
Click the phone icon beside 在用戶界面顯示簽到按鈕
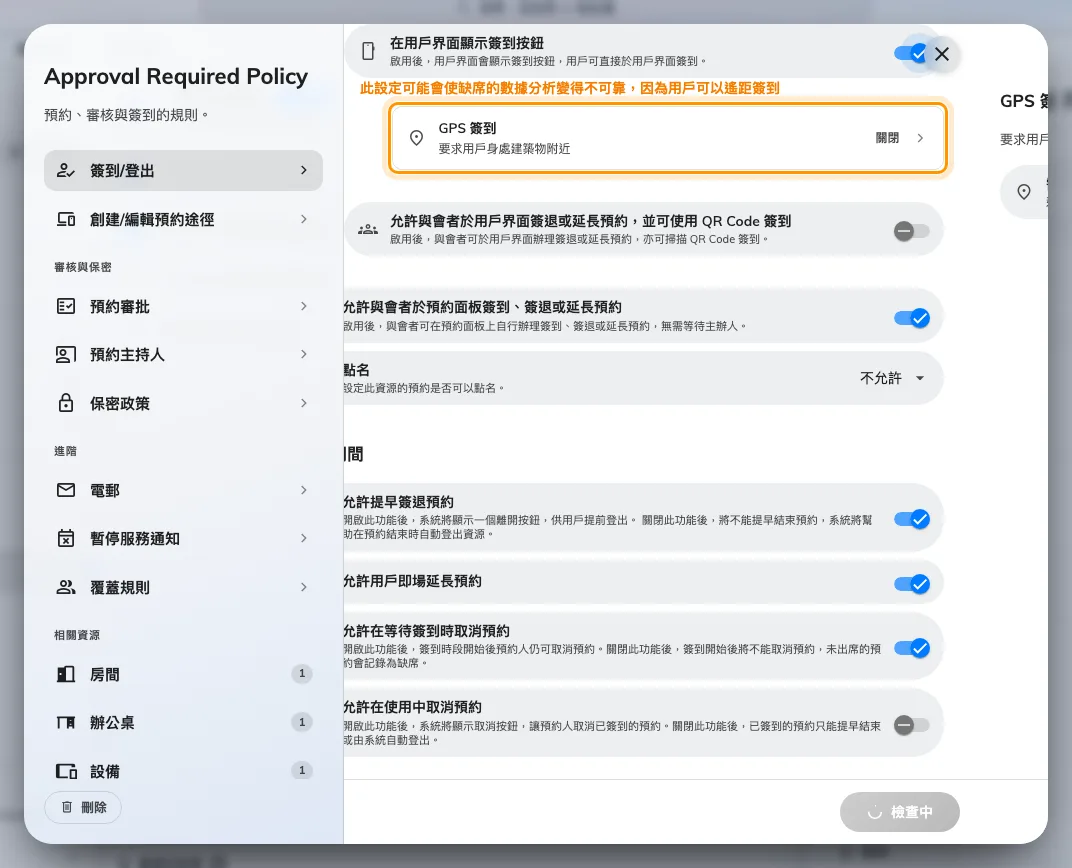368,51
